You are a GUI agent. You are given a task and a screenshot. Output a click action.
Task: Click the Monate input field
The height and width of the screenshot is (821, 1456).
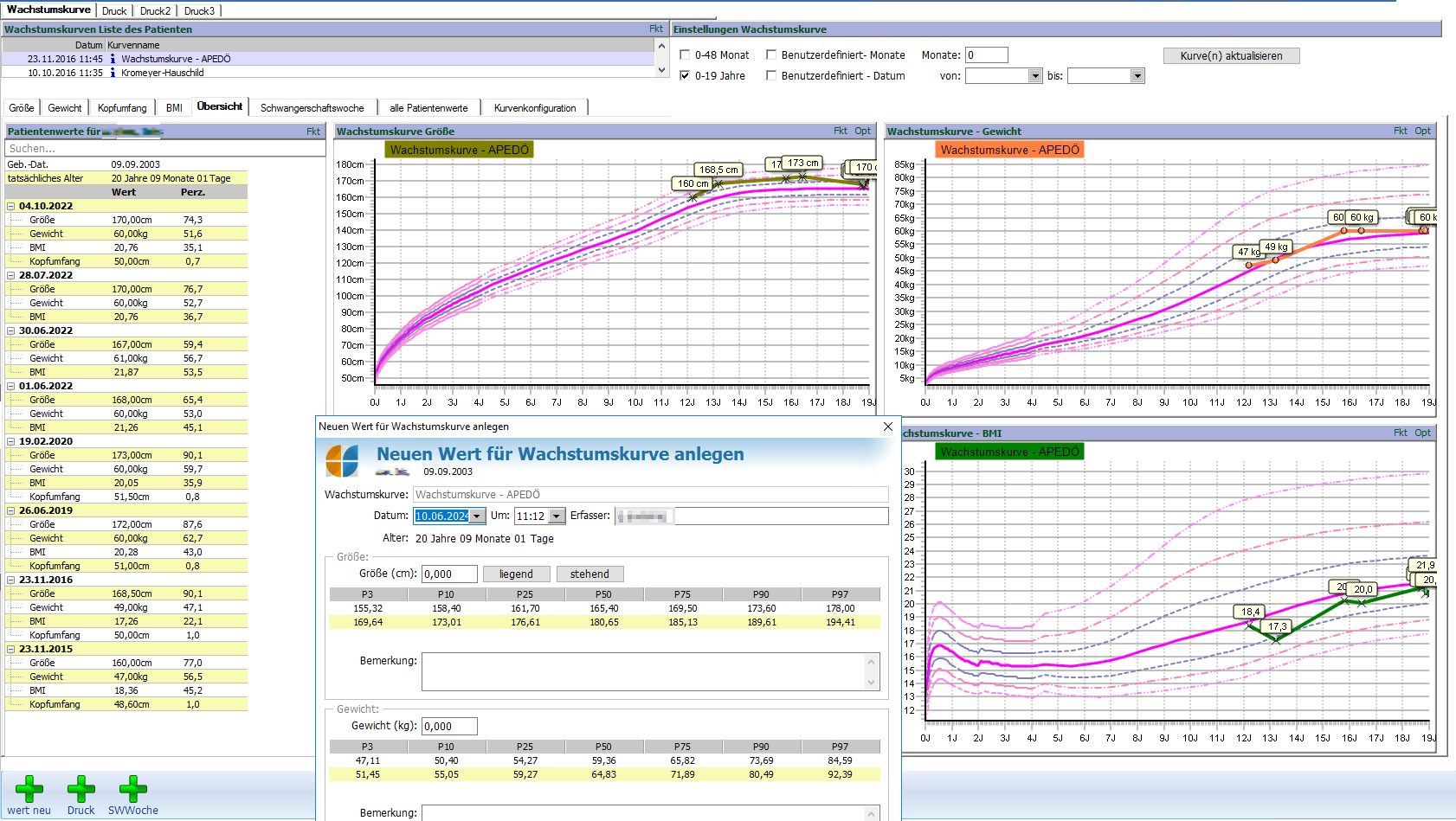tap(987, 55)
